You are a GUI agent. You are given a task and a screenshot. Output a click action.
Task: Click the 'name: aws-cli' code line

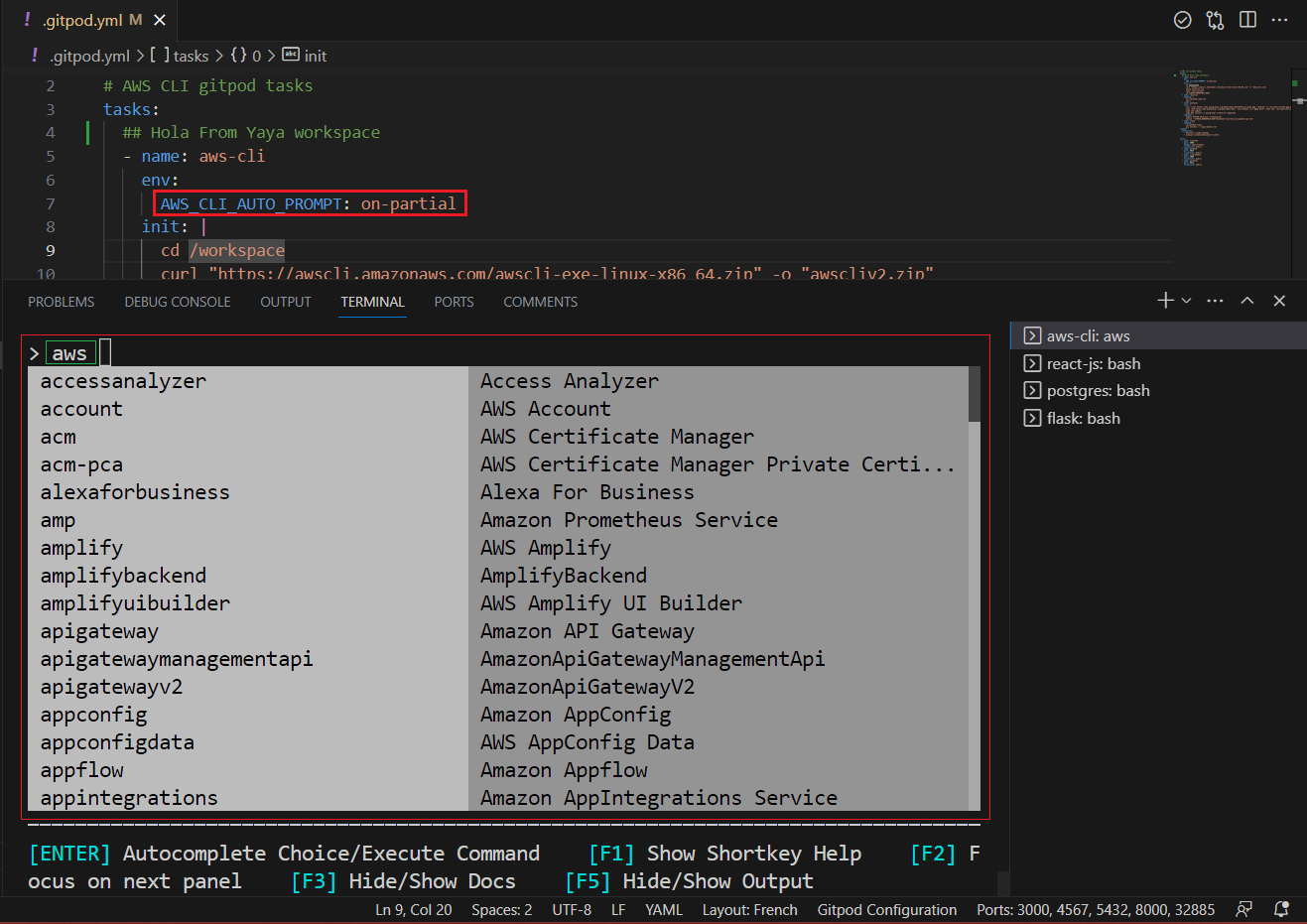[203, 156]
